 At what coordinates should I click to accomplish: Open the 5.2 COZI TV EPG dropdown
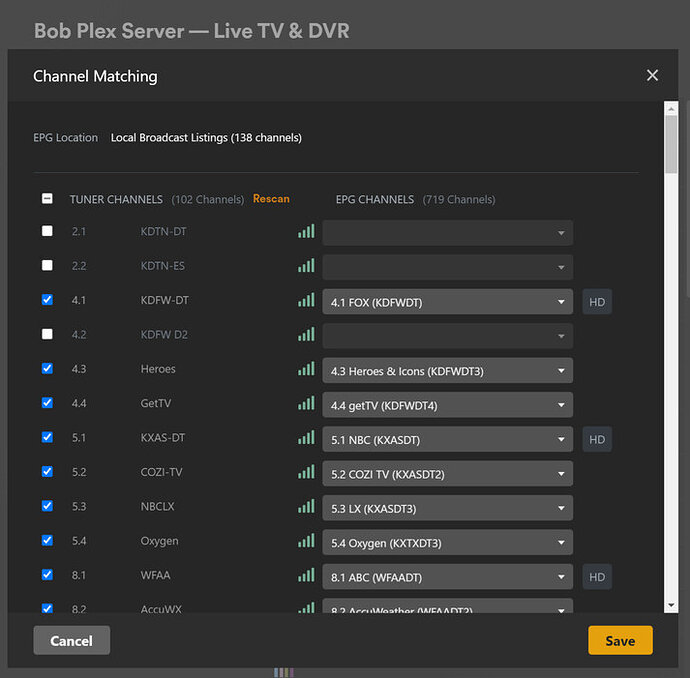pos(447,474)
